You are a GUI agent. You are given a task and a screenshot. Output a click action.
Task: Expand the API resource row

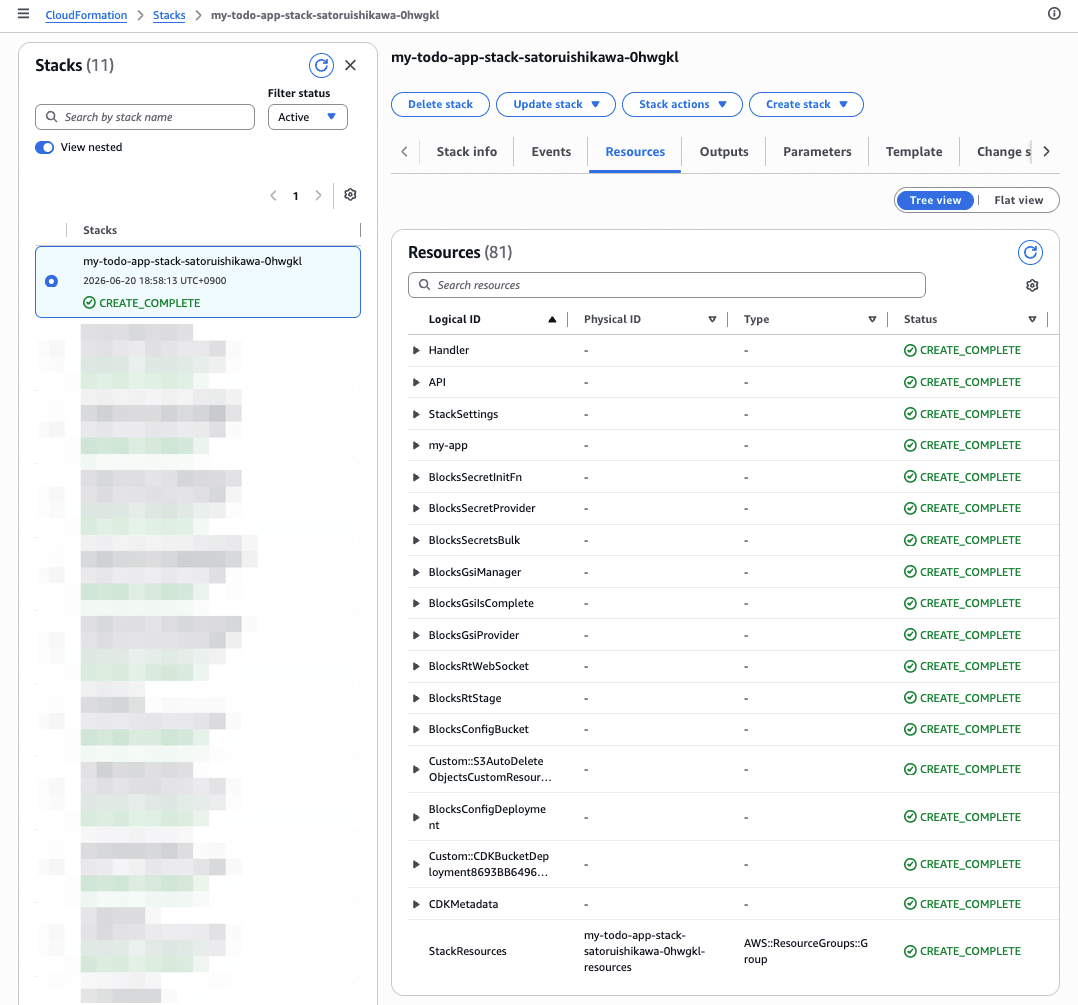point(416,382)
